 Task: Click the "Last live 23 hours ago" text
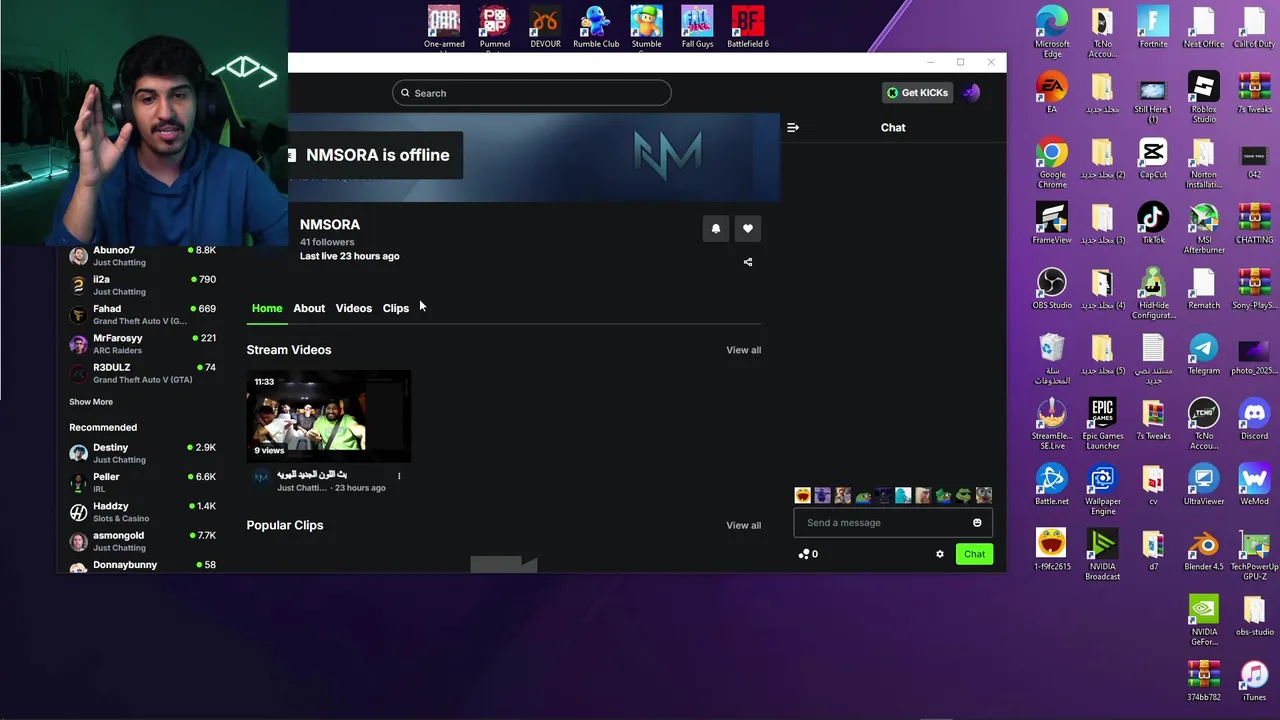pyautogui.click(x=349, y=256)
